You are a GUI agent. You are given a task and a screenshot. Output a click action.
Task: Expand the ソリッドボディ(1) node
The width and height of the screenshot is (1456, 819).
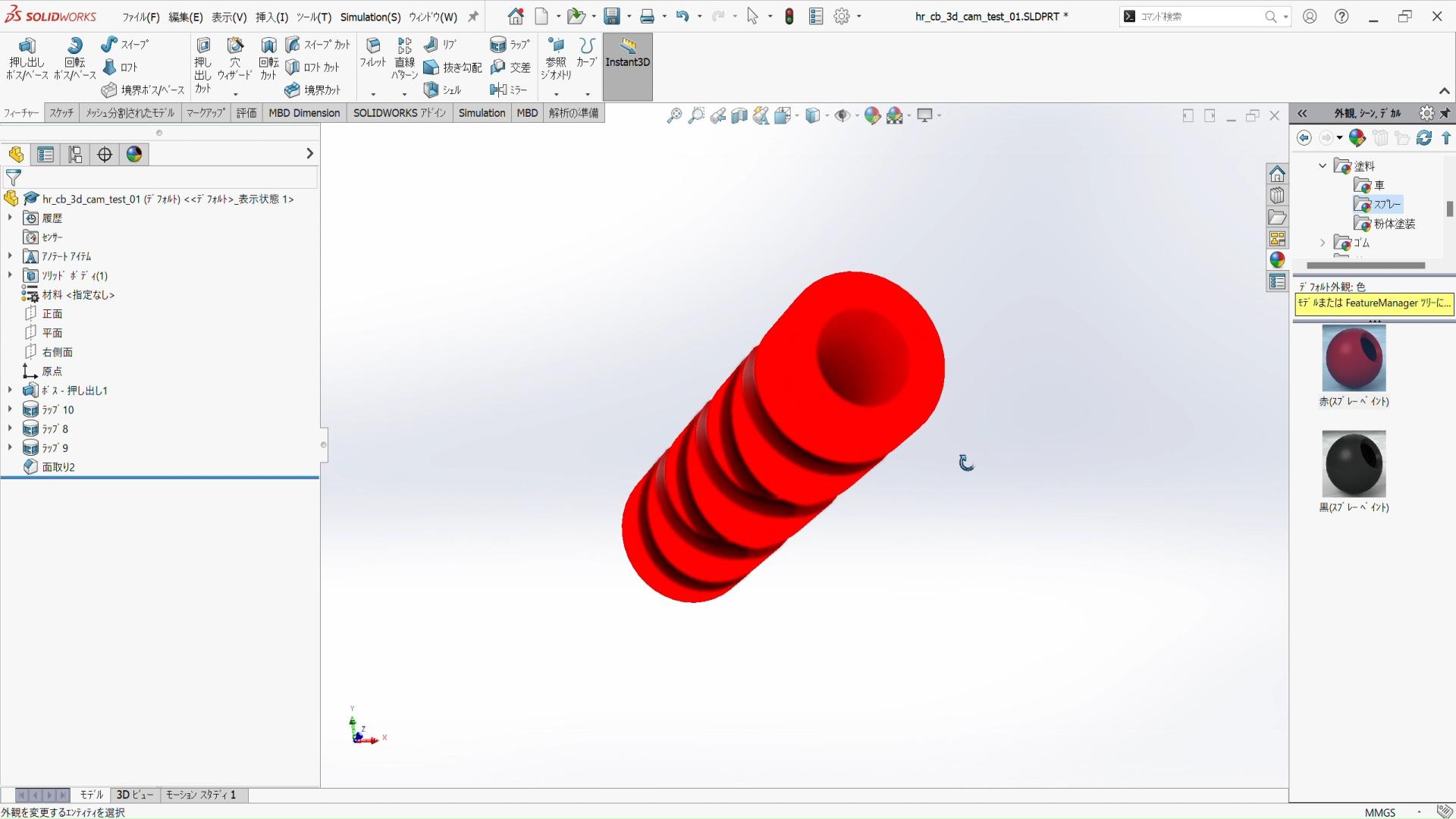click(x=10, y=275)
